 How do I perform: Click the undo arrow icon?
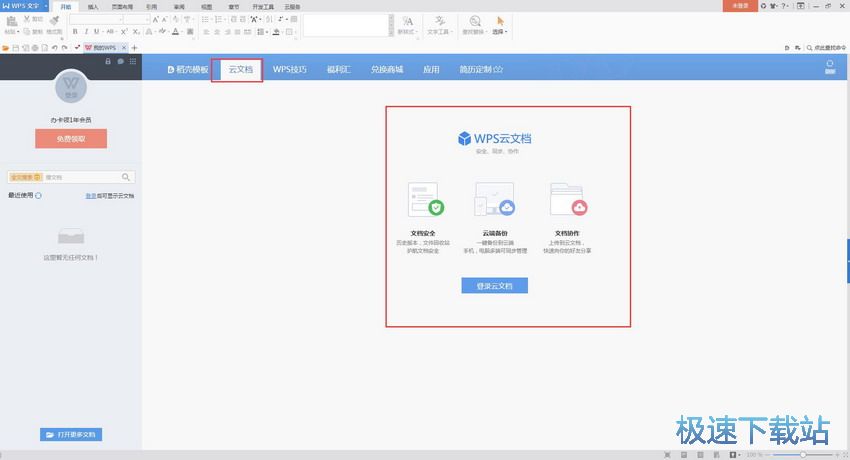click(55, 48)
